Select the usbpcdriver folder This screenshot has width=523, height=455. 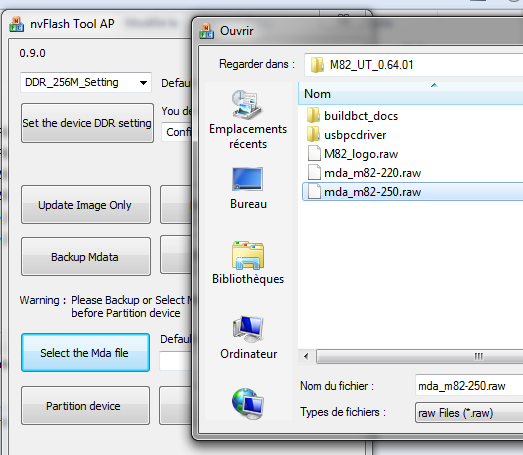346,135
